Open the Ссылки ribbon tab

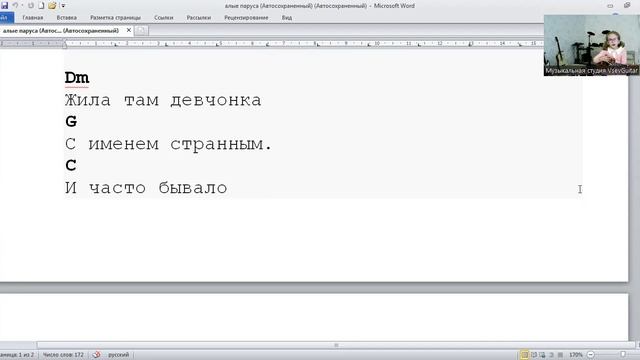tap(164, 18)
